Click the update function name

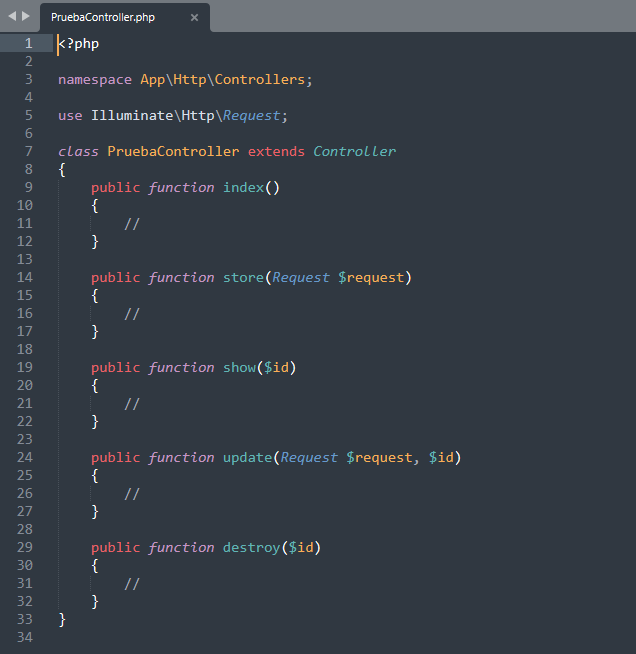pyautogui.click(x=247, y=457)
